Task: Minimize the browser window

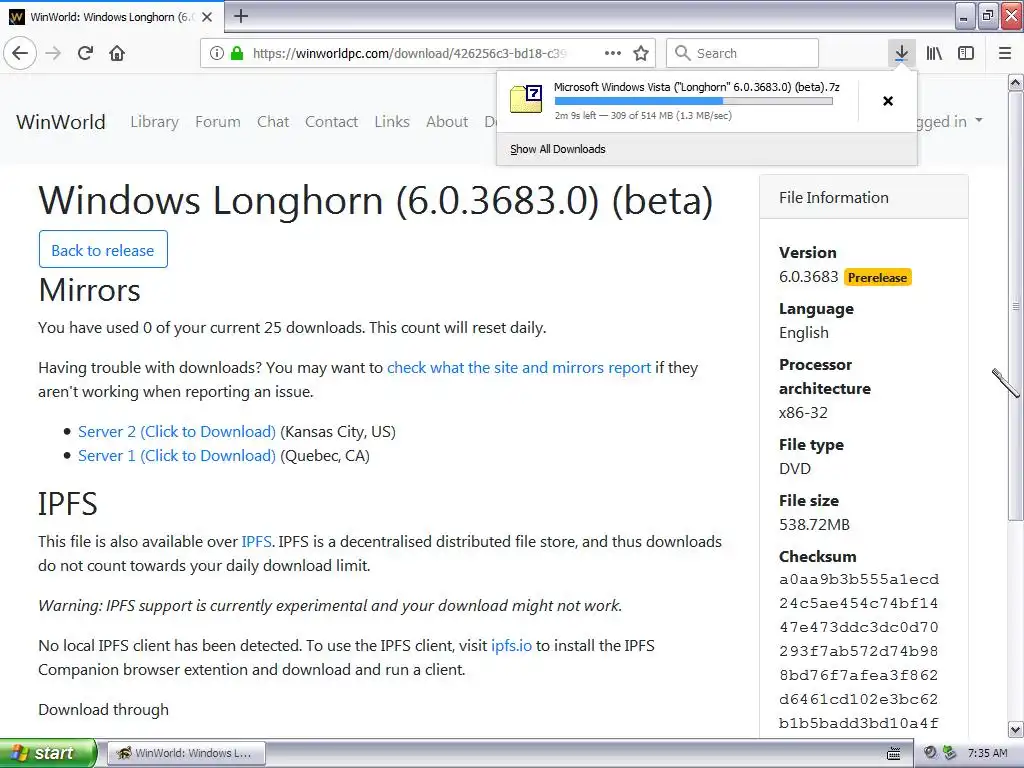Action: [964, 16]
